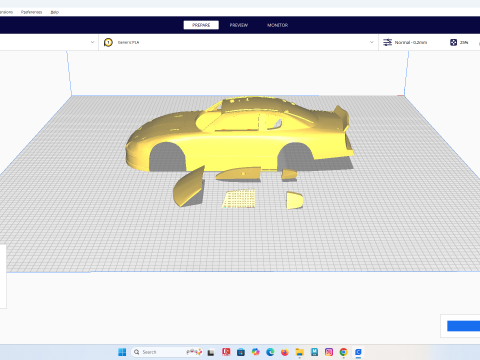The image size is (480, 360).
Task: Open Task View from the taskbar
Action: point(211,352)
